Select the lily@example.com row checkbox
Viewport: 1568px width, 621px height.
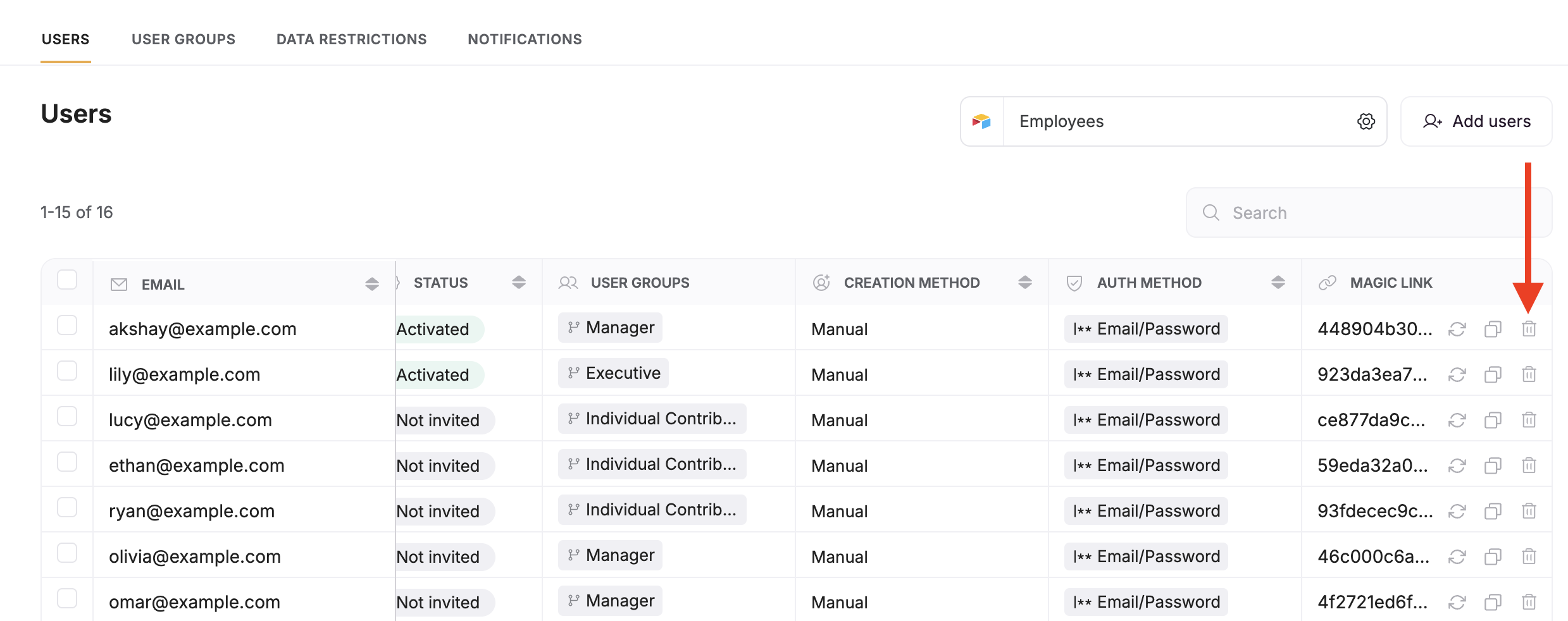pyautogui.click(x=67, y=371)
